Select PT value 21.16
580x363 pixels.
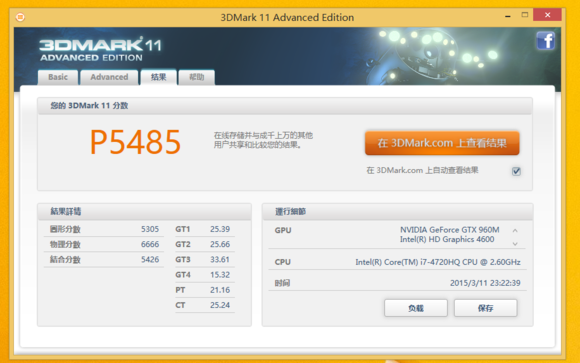(220, 290)
